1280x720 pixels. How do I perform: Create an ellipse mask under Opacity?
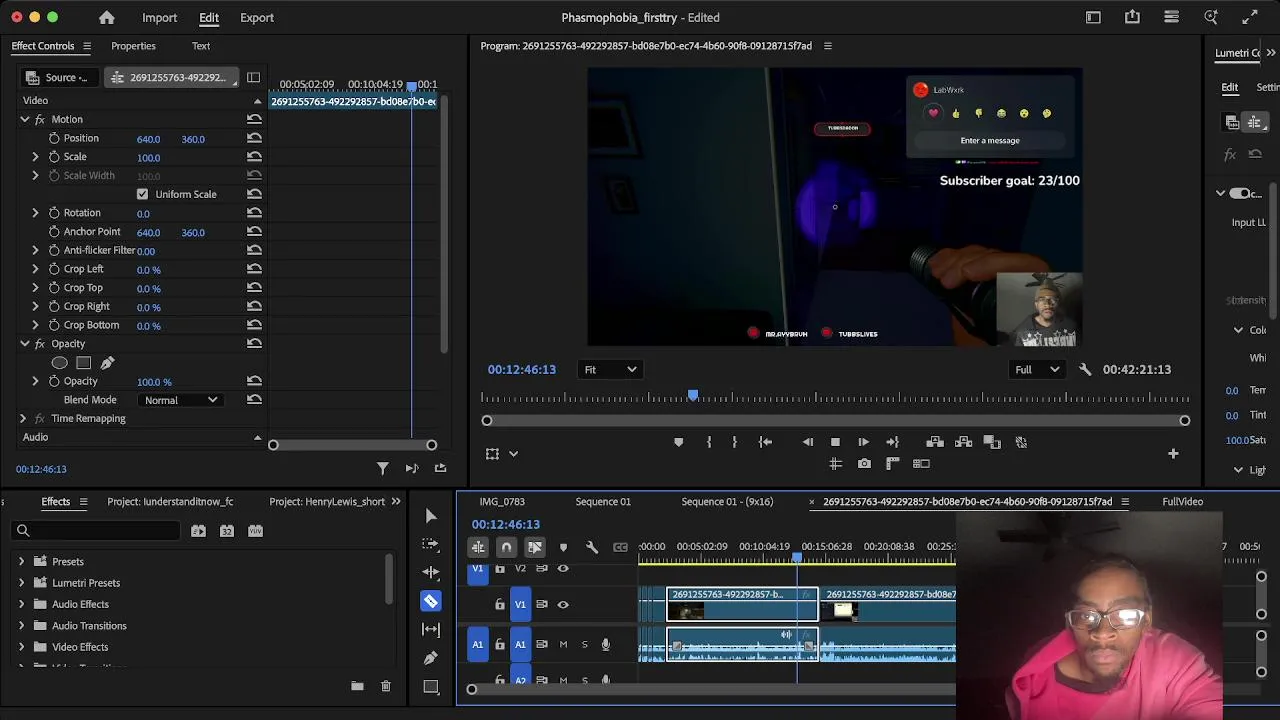(60, 363)
